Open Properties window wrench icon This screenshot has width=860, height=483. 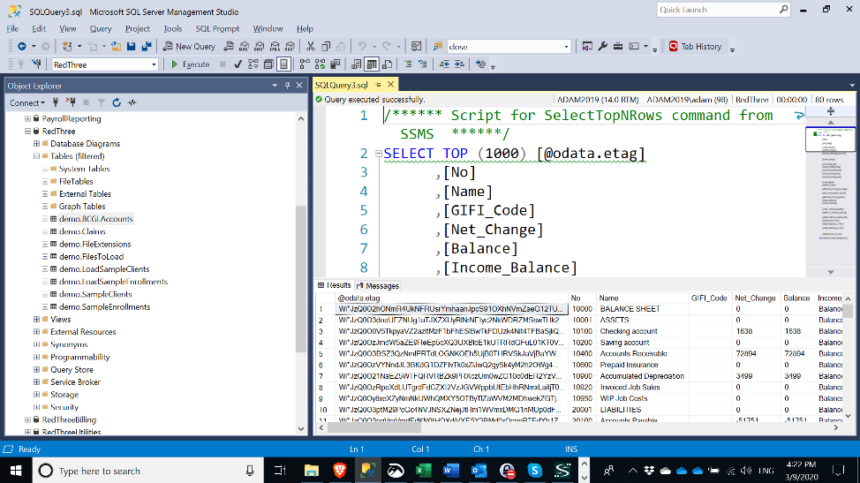coord(603,47)
